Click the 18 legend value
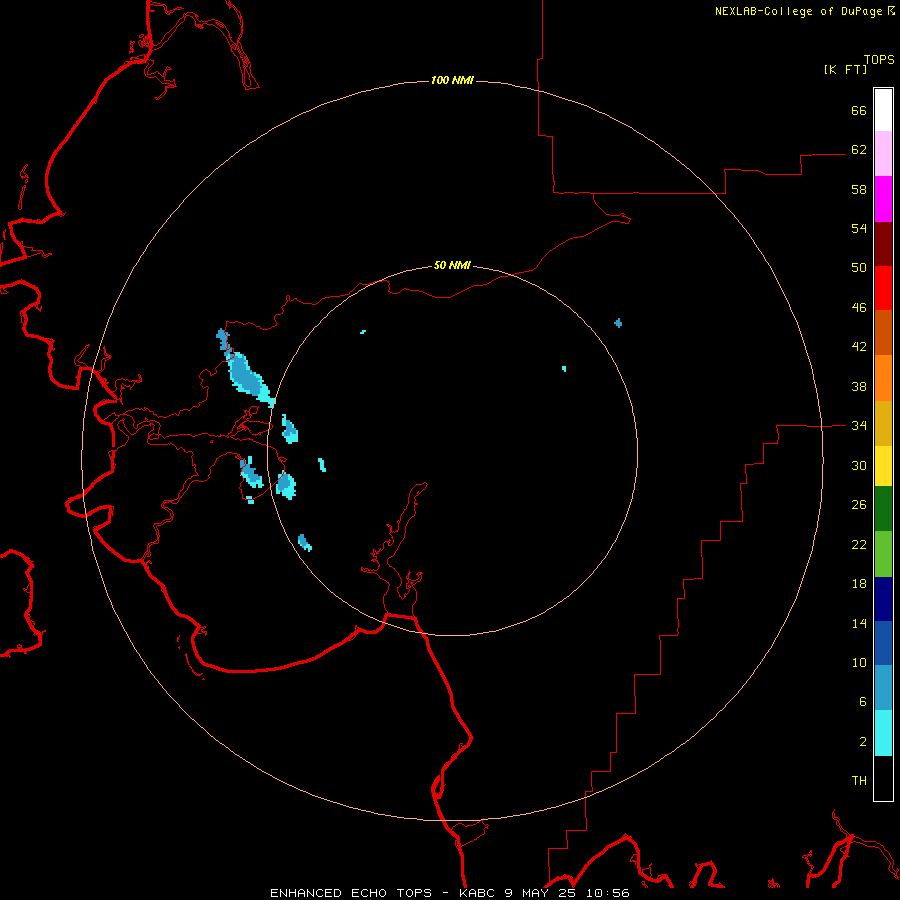The width and height of the screenshot is (900, 900). click(x=859, y=584)
